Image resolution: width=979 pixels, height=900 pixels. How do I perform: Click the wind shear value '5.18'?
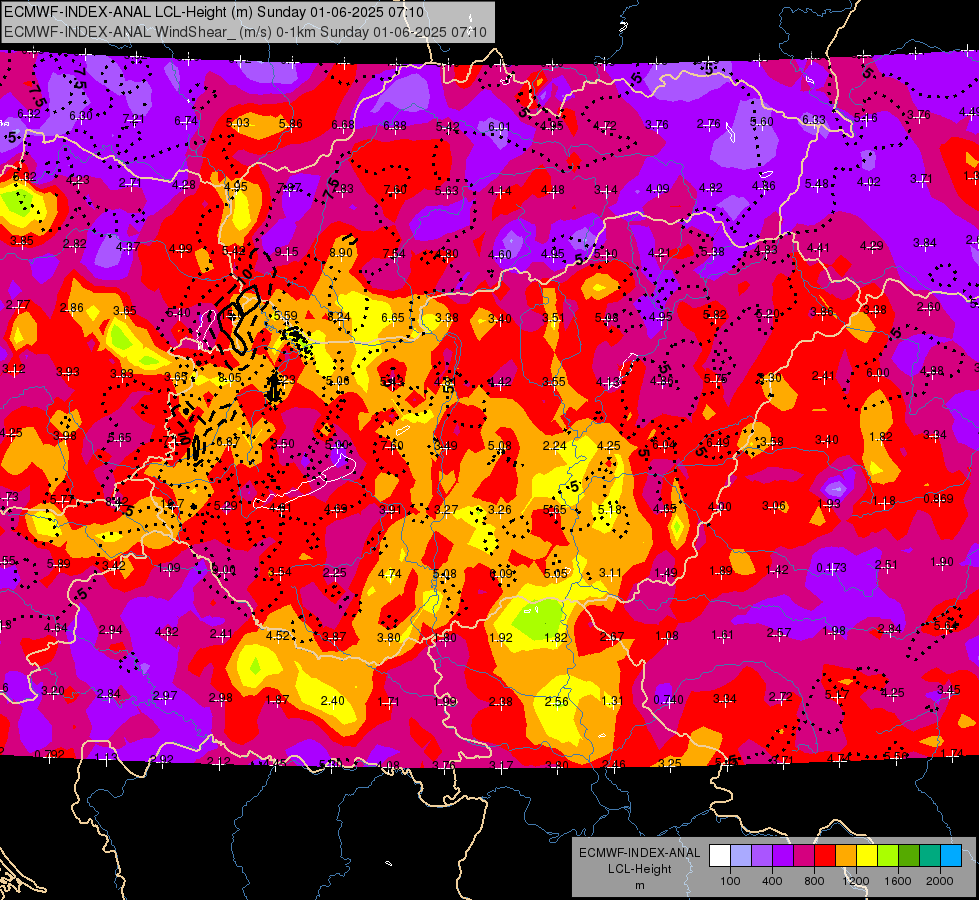coord(609,509)
